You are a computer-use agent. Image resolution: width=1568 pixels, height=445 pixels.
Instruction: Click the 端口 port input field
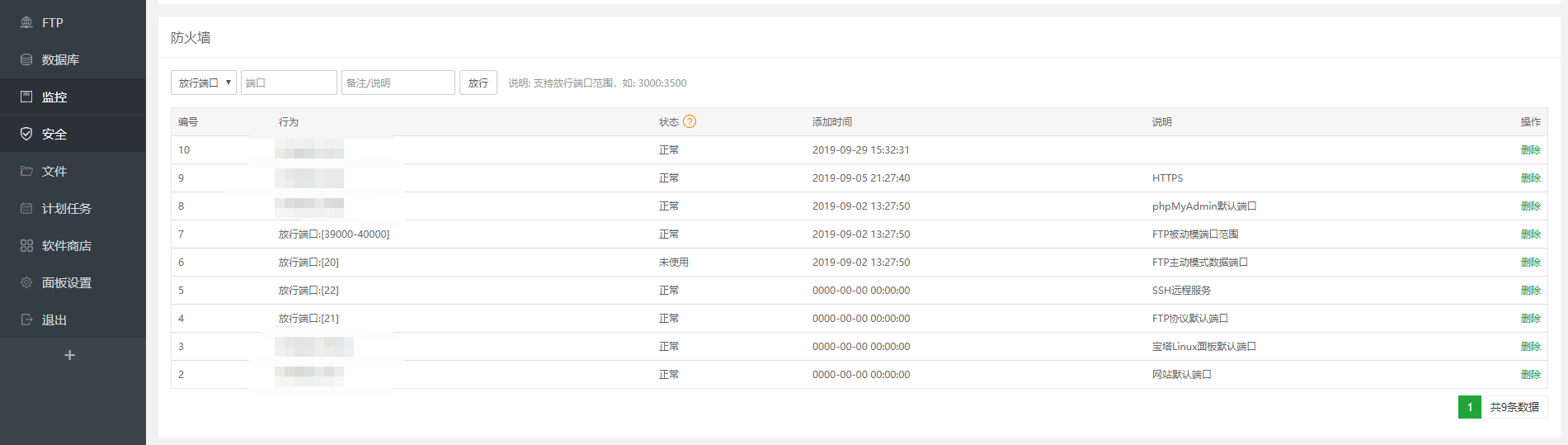tap(289, 83)
